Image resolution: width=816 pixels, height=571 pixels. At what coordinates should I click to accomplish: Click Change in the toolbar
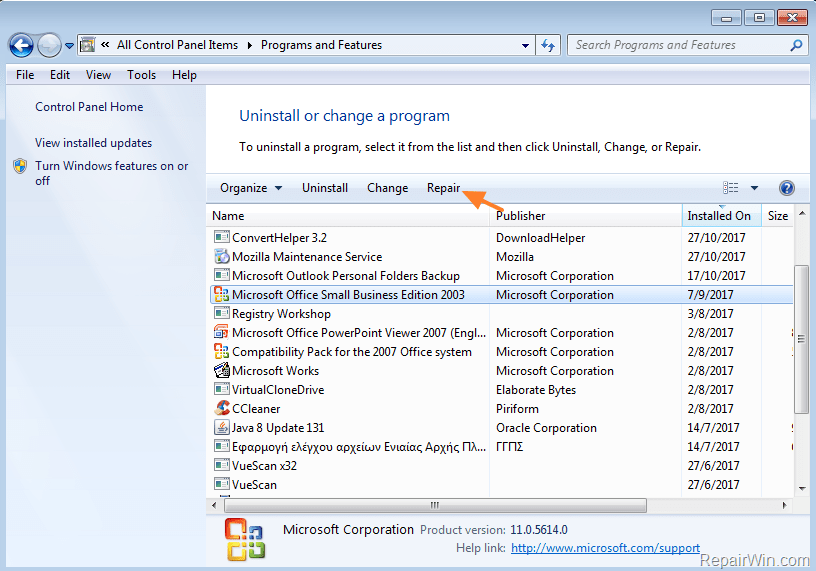pyautogui.click(x=387, y=188)
